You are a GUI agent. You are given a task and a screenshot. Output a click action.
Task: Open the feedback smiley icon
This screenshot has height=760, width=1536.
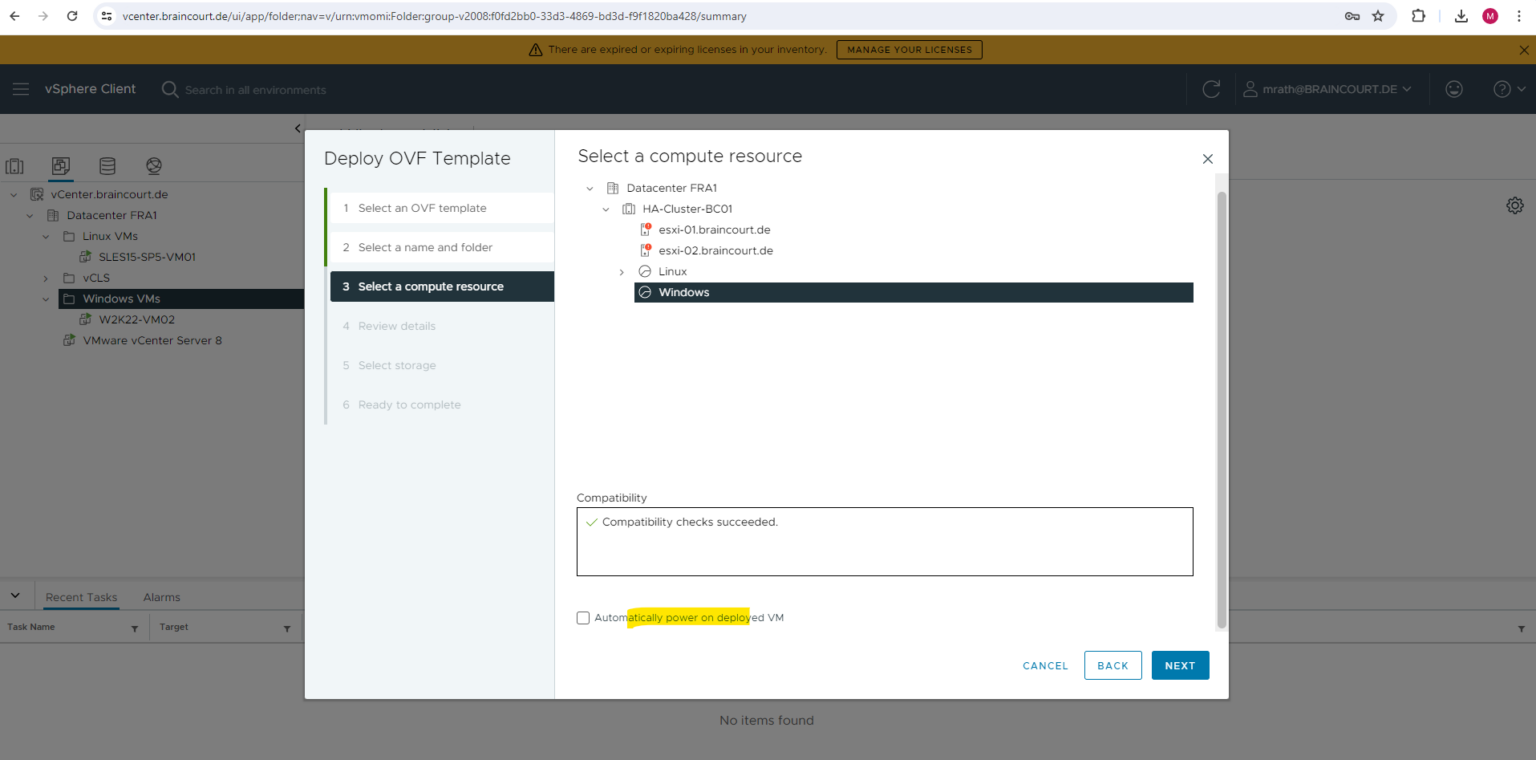[x=1454, y=88]
